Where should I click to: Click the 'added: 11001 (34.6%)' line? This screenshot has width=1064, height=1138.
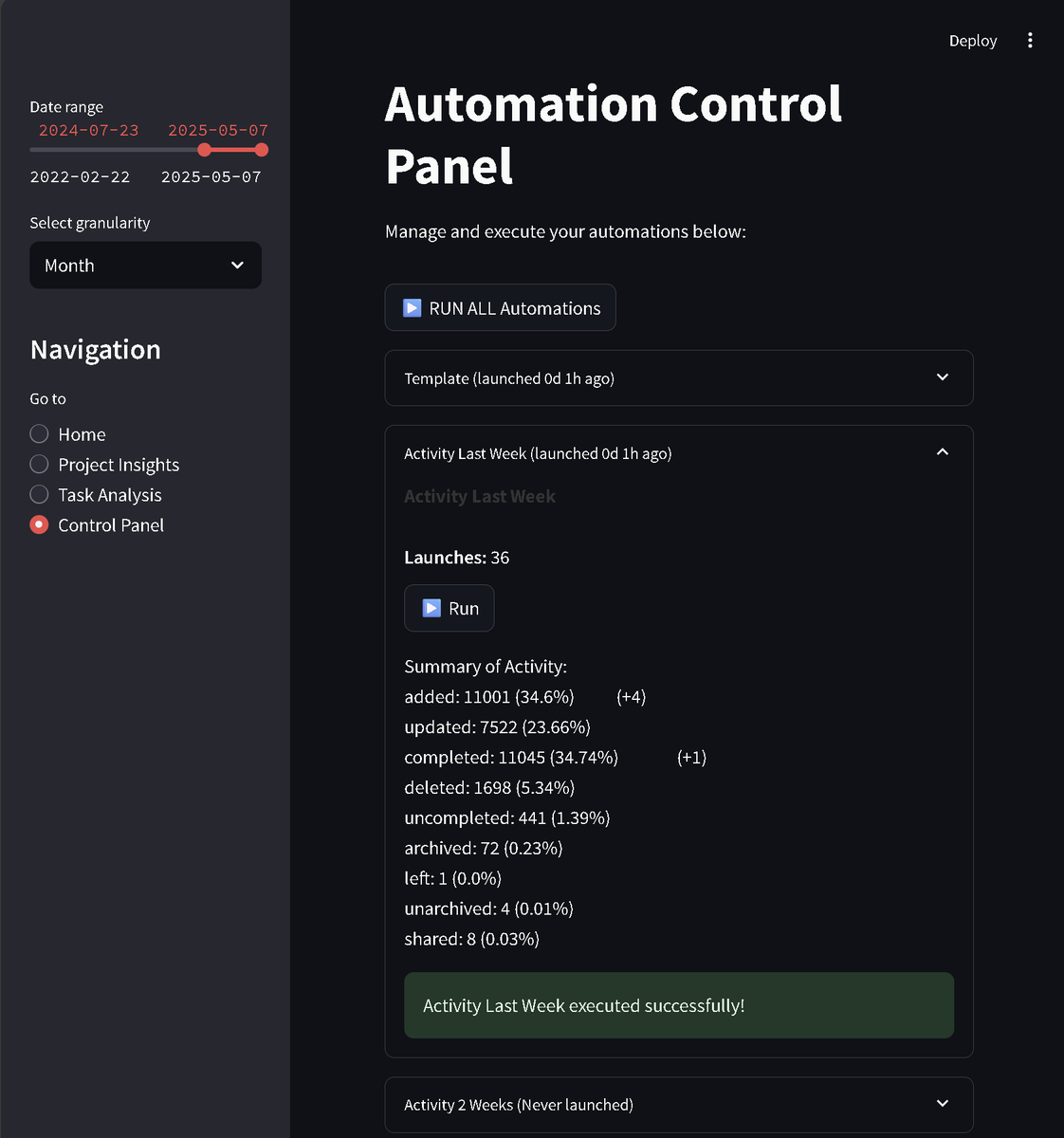click(x=489, y=697)
